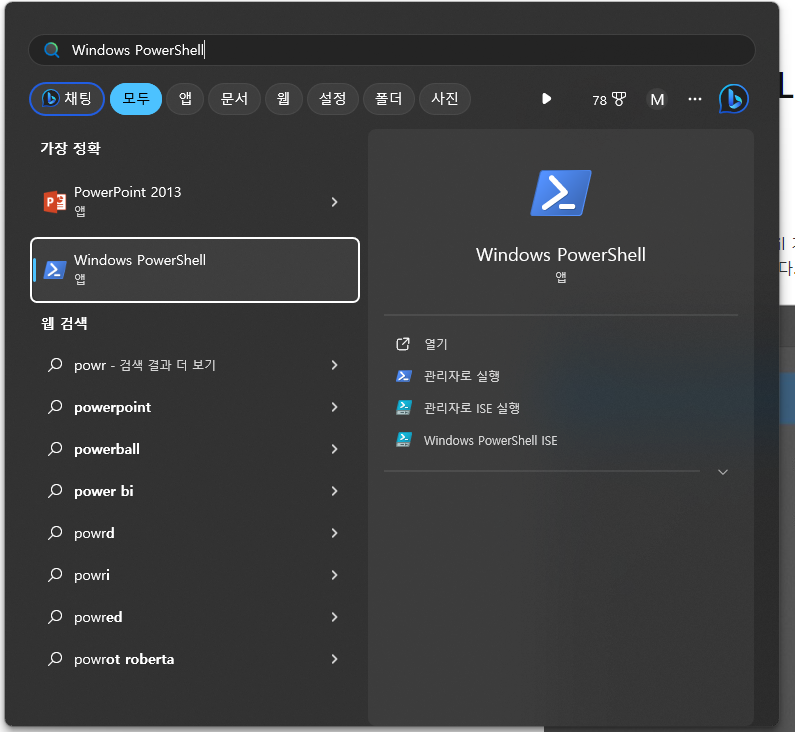The height and width of the screenshot is (732, 795).
Task: Switch to the 설정 filter tab
Action: tap(333, 98)
